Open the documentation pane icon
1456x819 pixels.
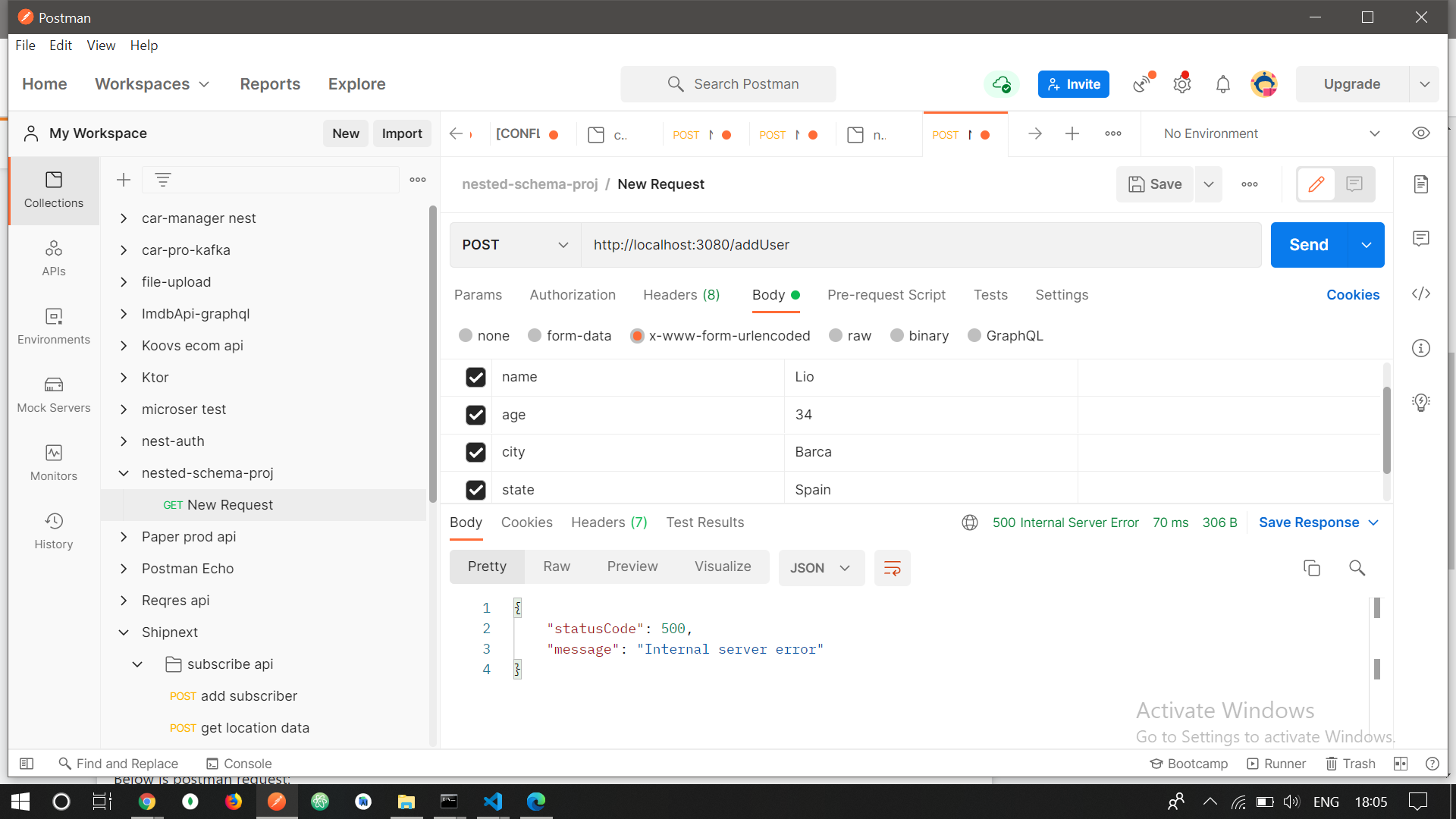pos(1421,184)
